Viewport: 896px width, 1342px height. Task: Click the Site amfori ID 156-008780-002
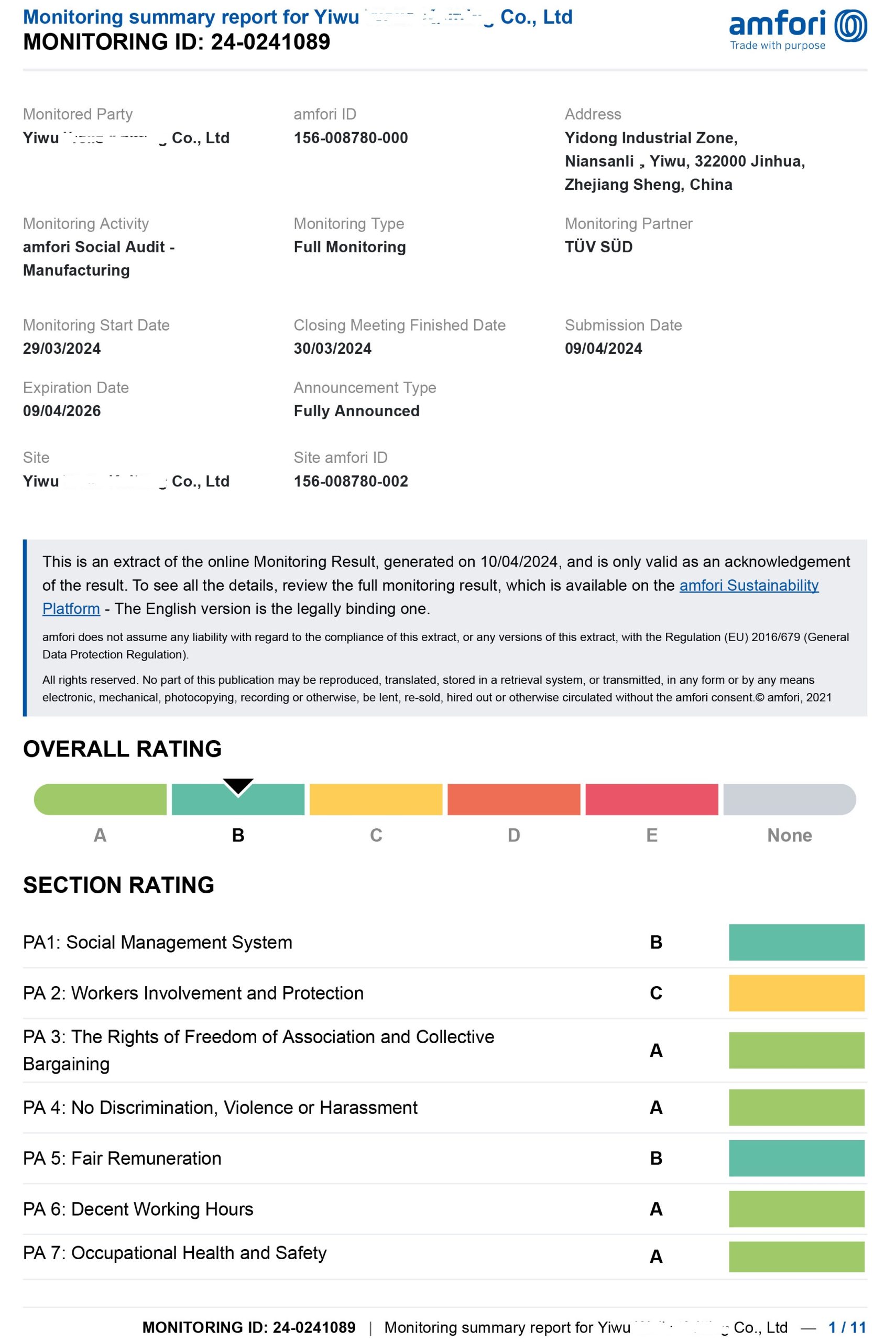(x=351, y=481)
